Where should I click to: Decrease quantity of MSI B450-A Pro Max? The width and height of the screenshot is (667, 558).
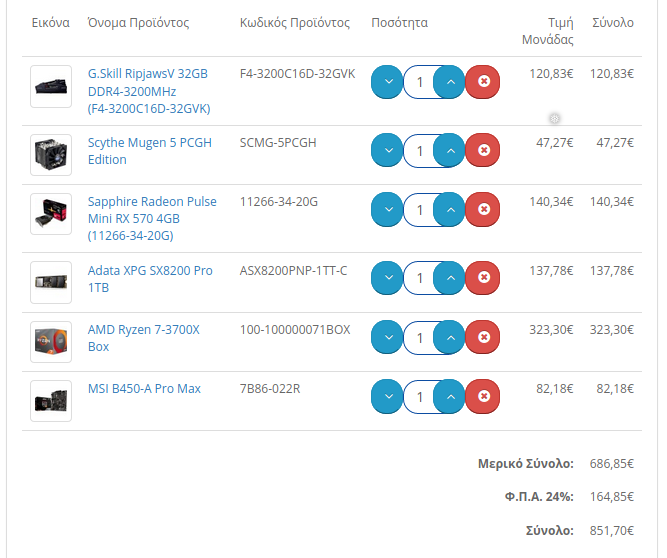tap(387, 396)
